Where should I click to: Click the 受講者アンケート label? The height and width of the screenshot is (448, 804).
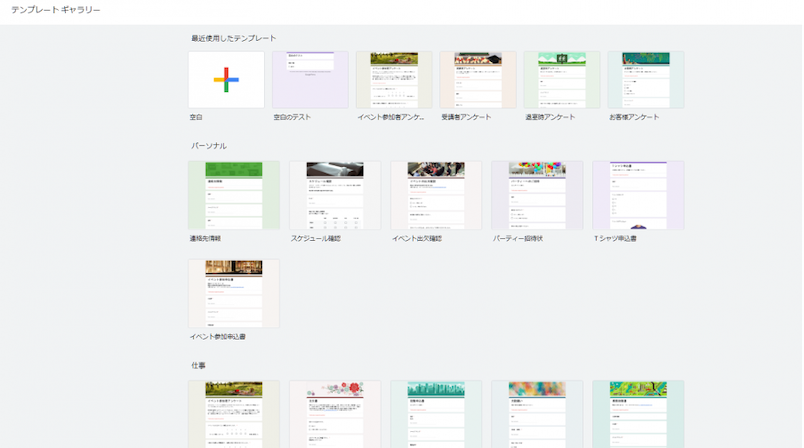(466, 117)
